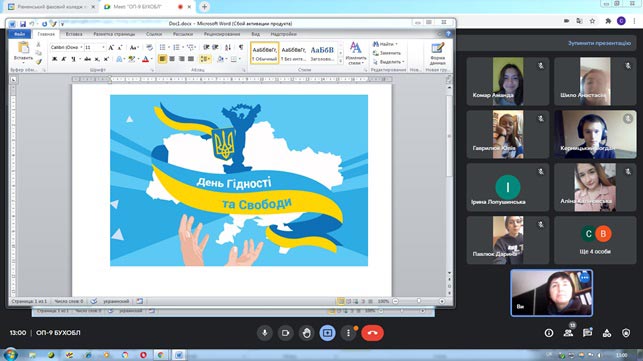The height and width of the screenshot is (361, 643).
Task: Click Replace (Заменить) in Word
Action: [x=386, y=53]
